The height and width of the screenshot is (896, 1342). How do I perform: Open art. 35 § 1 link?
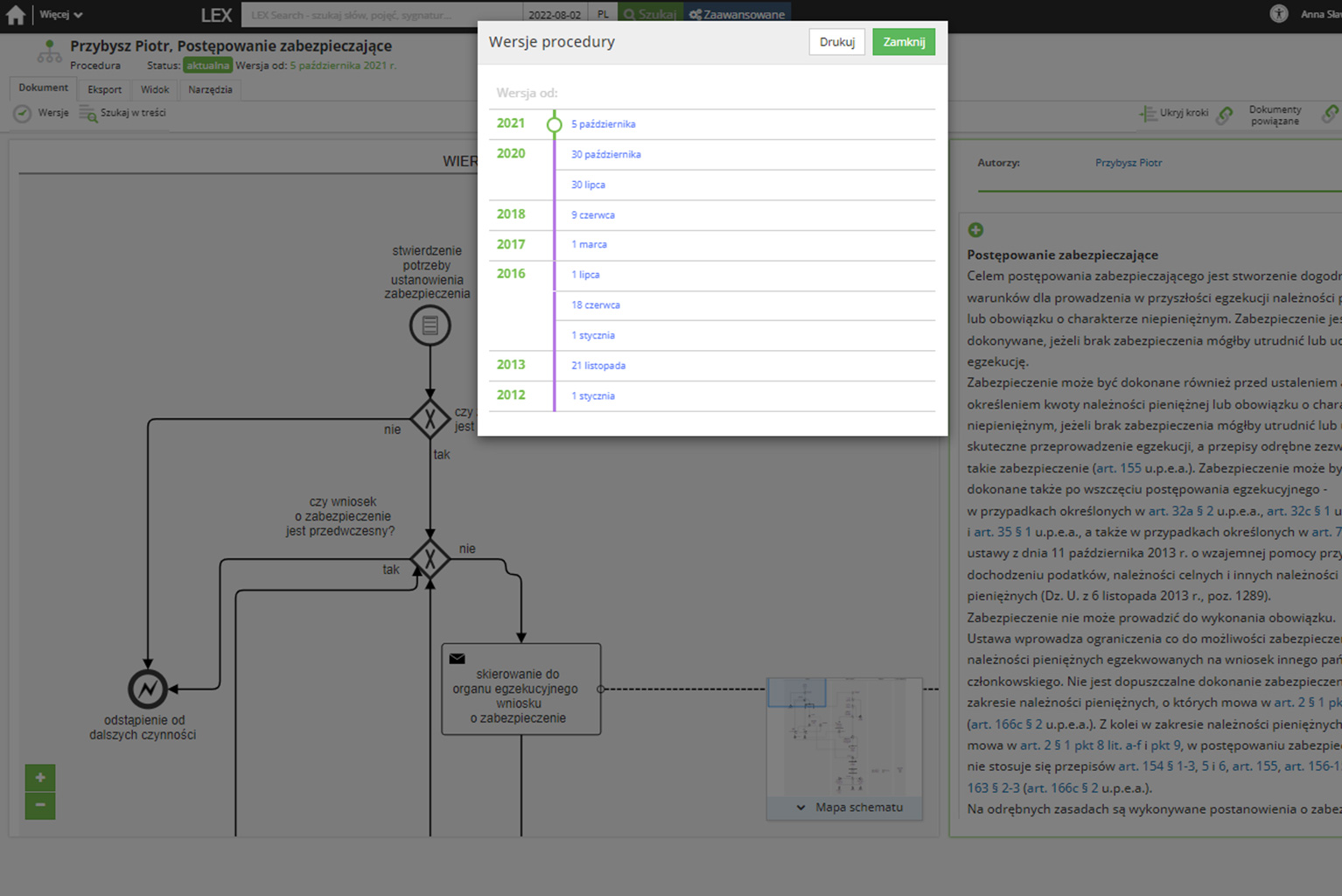pos(1003,532)
